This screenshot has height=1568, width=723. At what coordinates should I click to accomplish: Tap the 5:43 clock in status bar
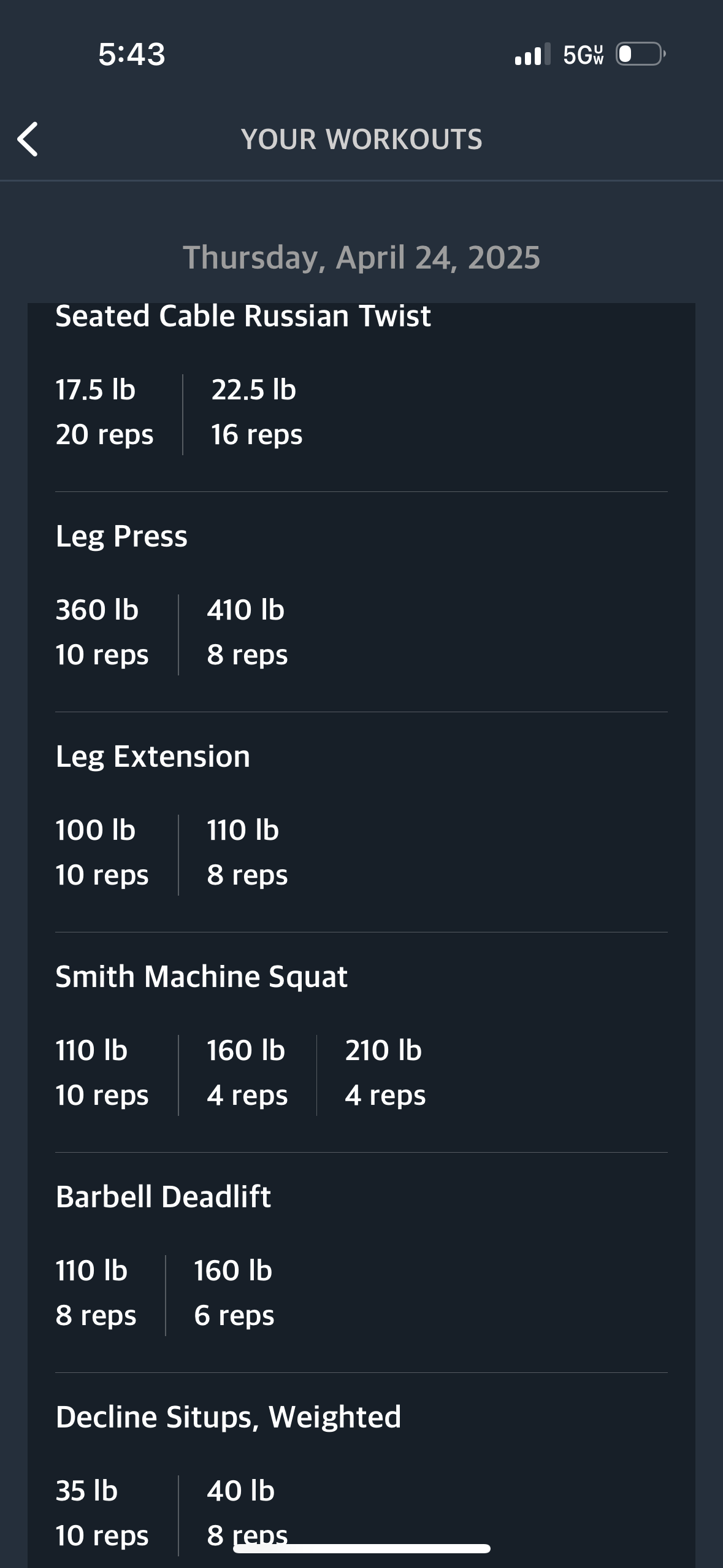(x=132, y=55)
